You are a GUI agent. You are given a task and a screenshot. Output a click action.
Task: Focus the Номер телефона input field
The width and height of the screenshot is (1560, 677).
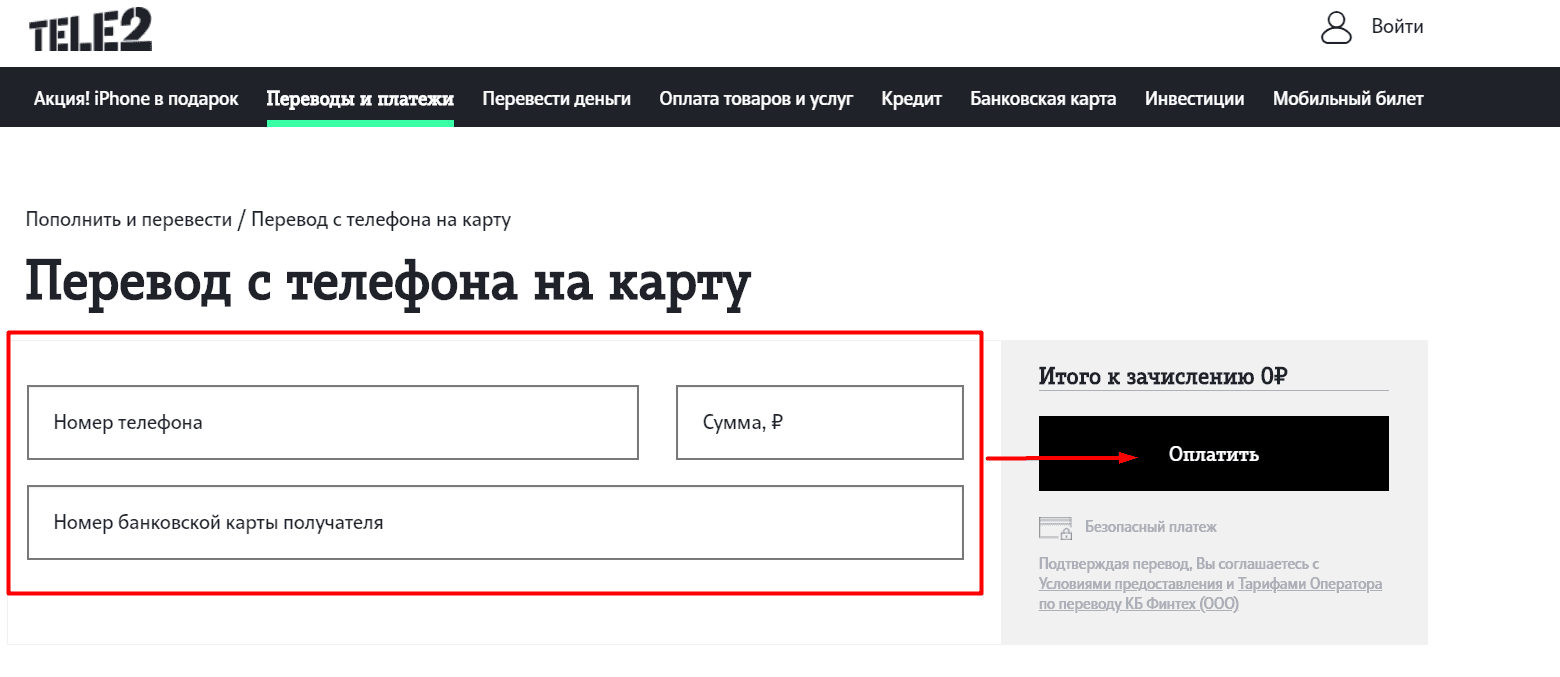tap(332, 423)
